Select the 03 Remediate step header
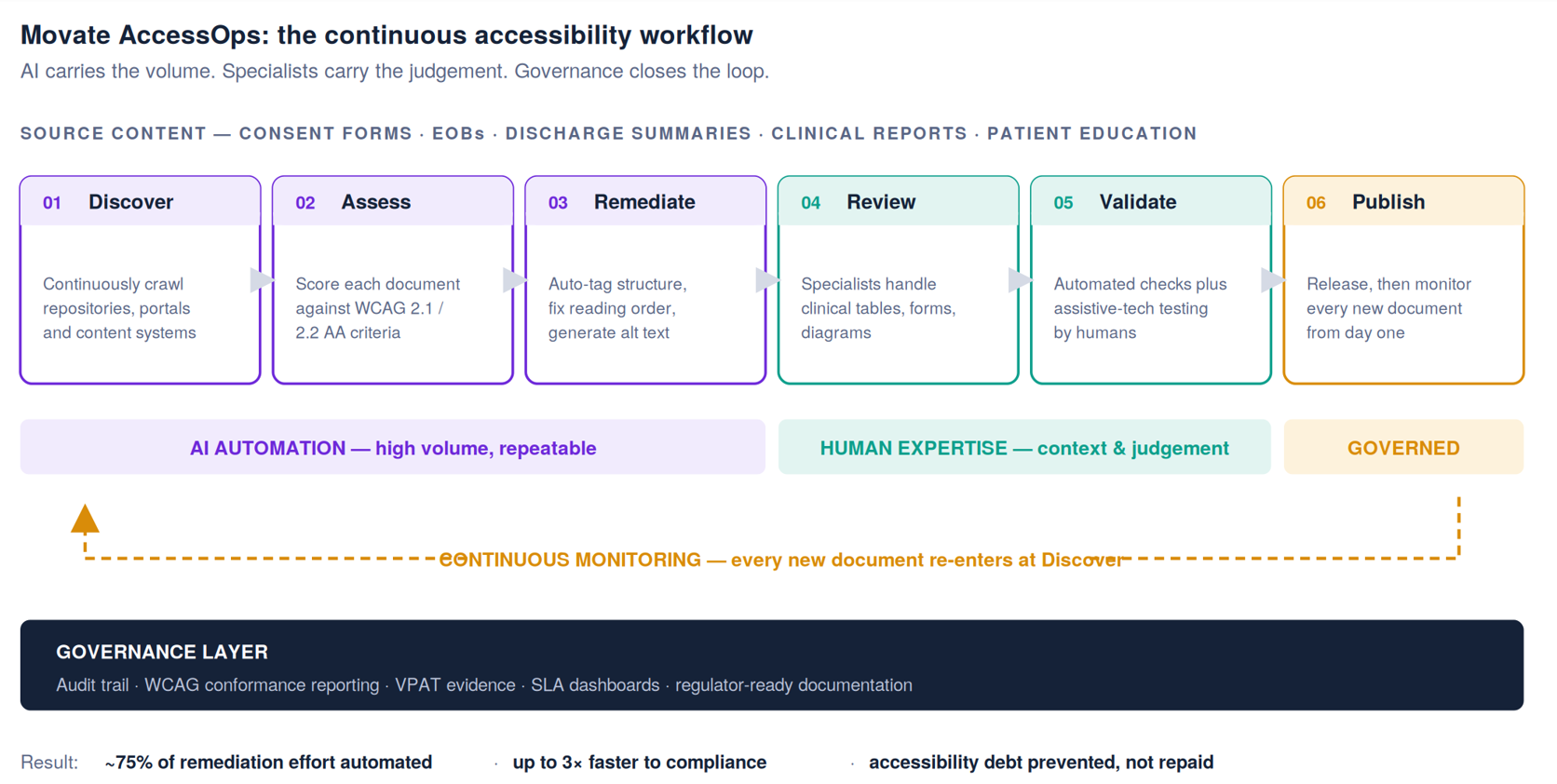 tap(645, 201)
